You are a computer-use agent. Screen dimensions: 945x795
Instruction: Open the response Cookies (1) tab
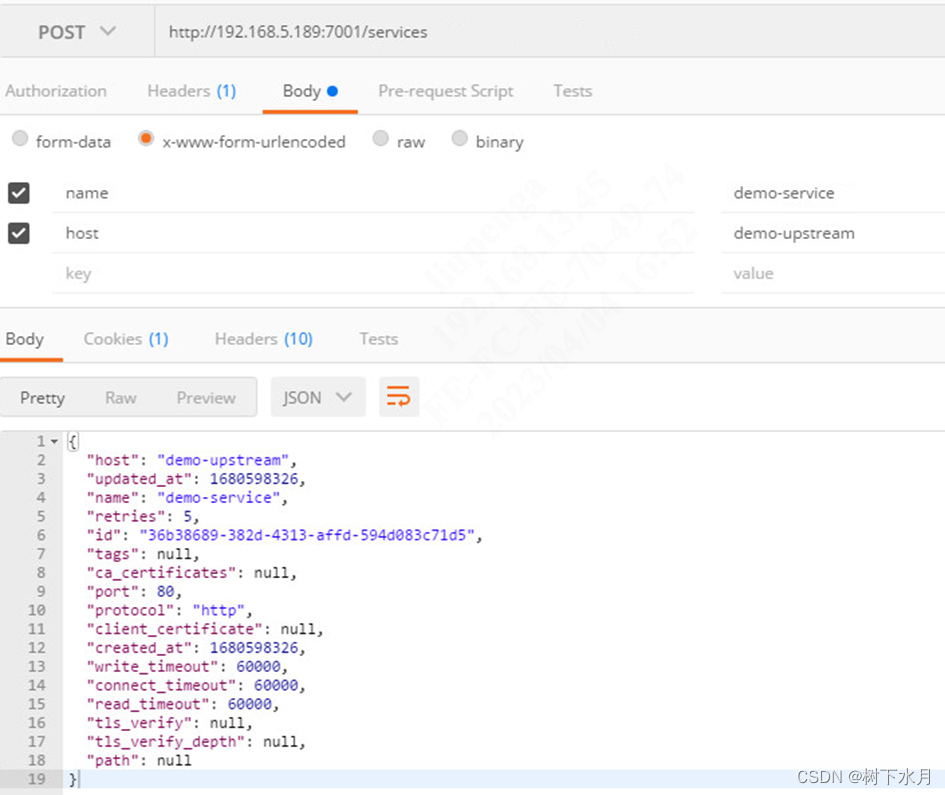[x=126, y=339]
